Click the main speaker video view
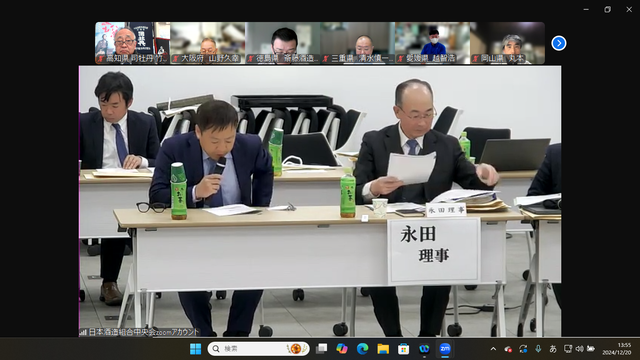Screen dimensions: 640x360 click(320, 201)
